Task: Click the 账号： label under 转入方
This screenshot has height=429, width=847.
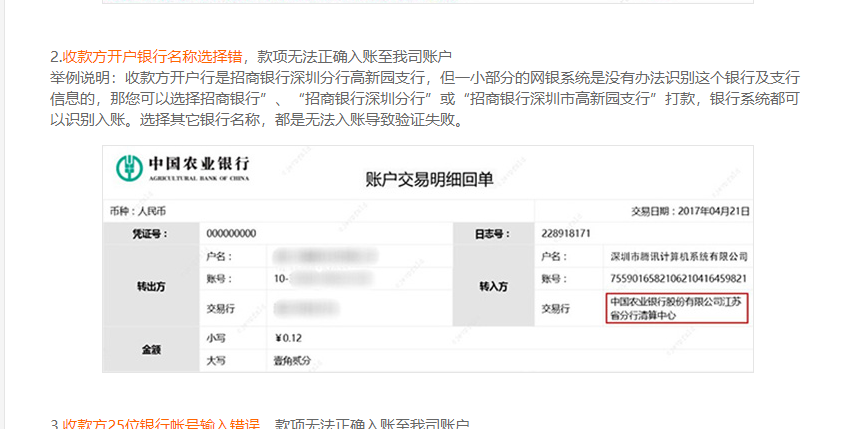Action: tap(554, 279)
